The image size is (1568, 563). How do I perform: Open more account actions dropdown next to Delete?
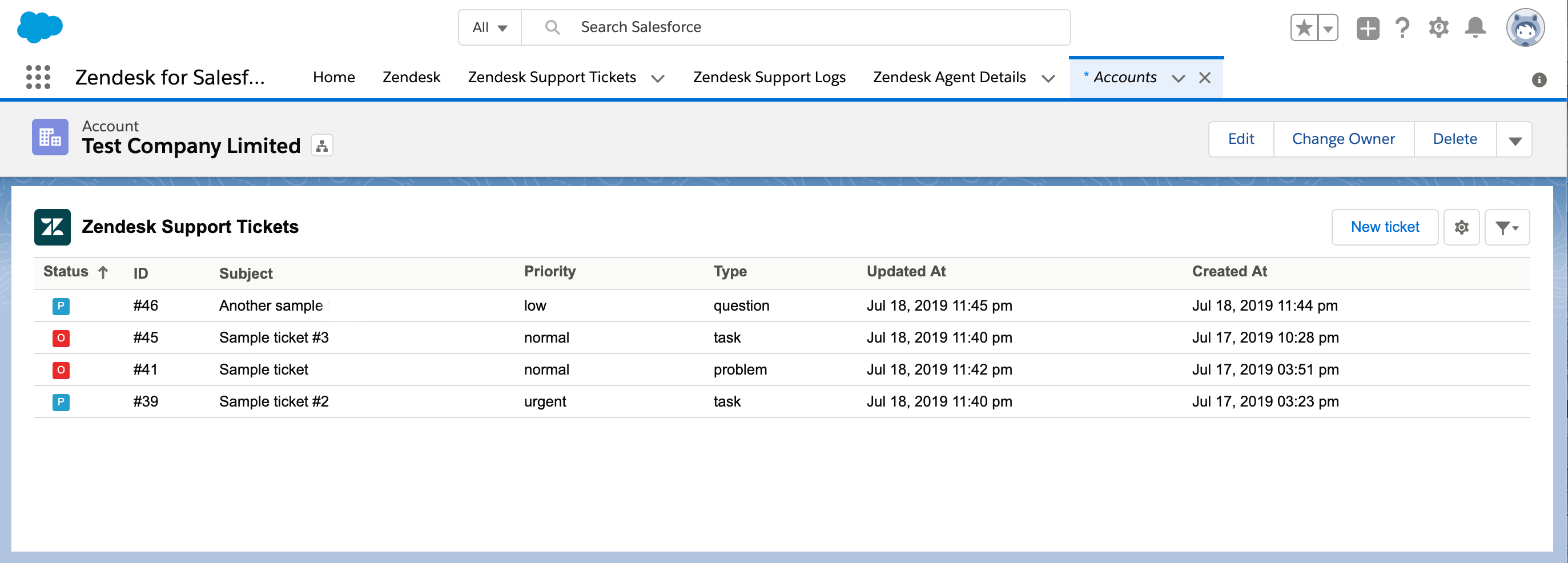tap(1514, 139)
